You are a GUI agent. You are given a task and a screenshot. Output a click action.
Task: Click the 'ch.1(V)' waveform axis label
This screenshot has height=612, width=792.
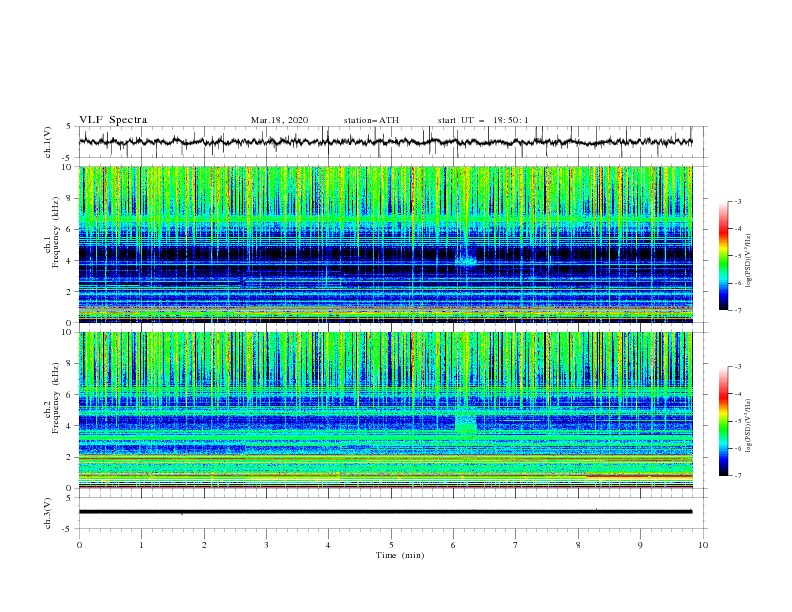tap(48, 142)
